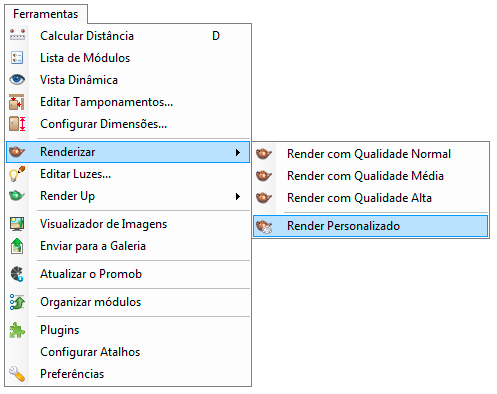Expand the Renderizar submenu arrow
This screenshot has height=394, width=497.
tap(238, 152)
